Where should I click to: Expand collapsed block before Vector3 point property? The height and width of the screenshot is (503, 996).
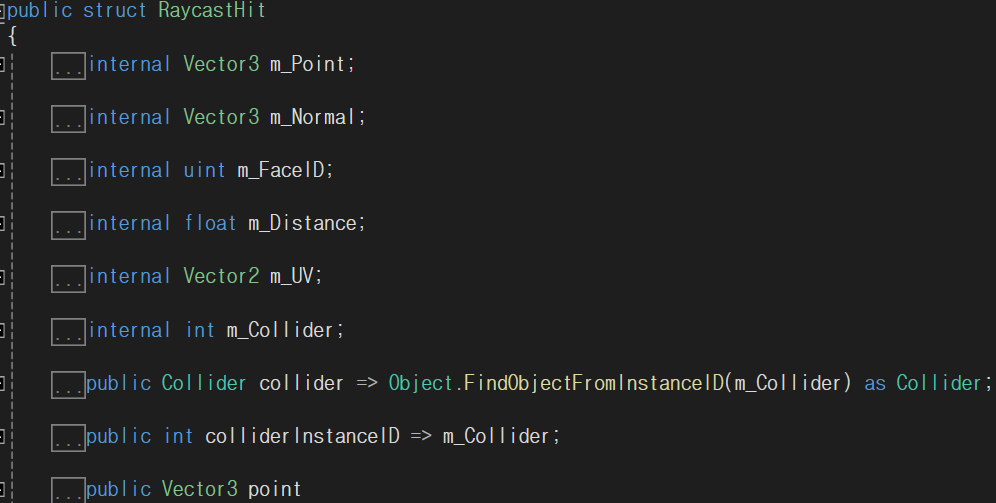(x=69, y=491)
